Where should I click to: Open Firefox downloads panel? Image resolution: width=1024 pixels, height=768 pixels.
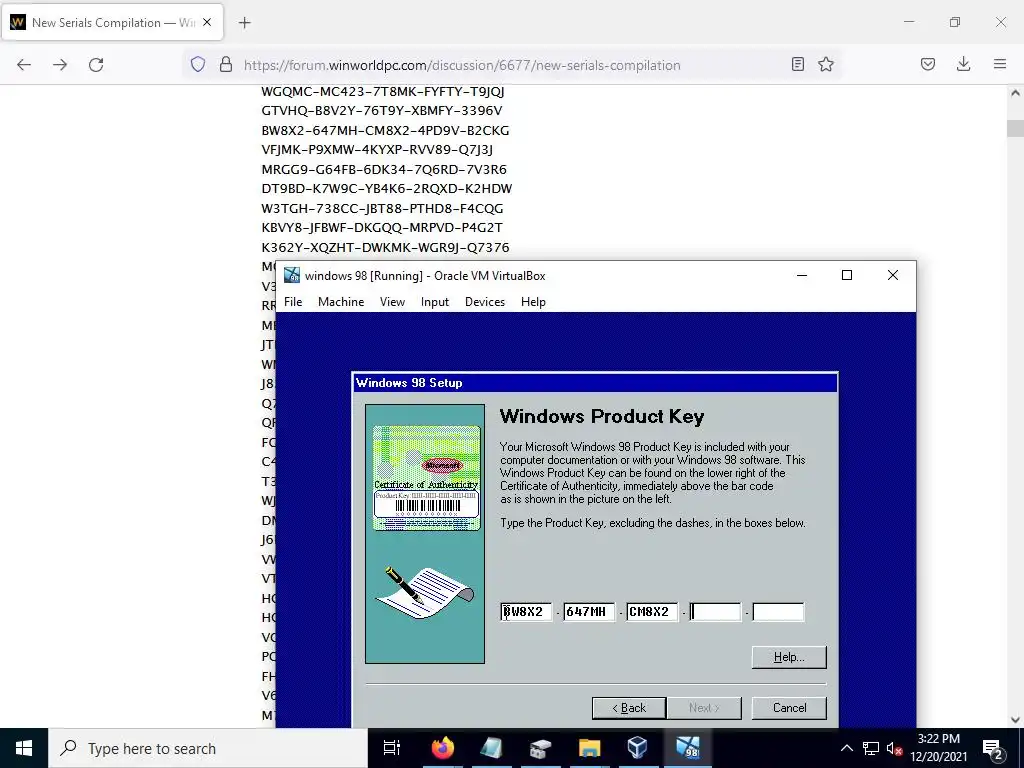coord(963,64)
